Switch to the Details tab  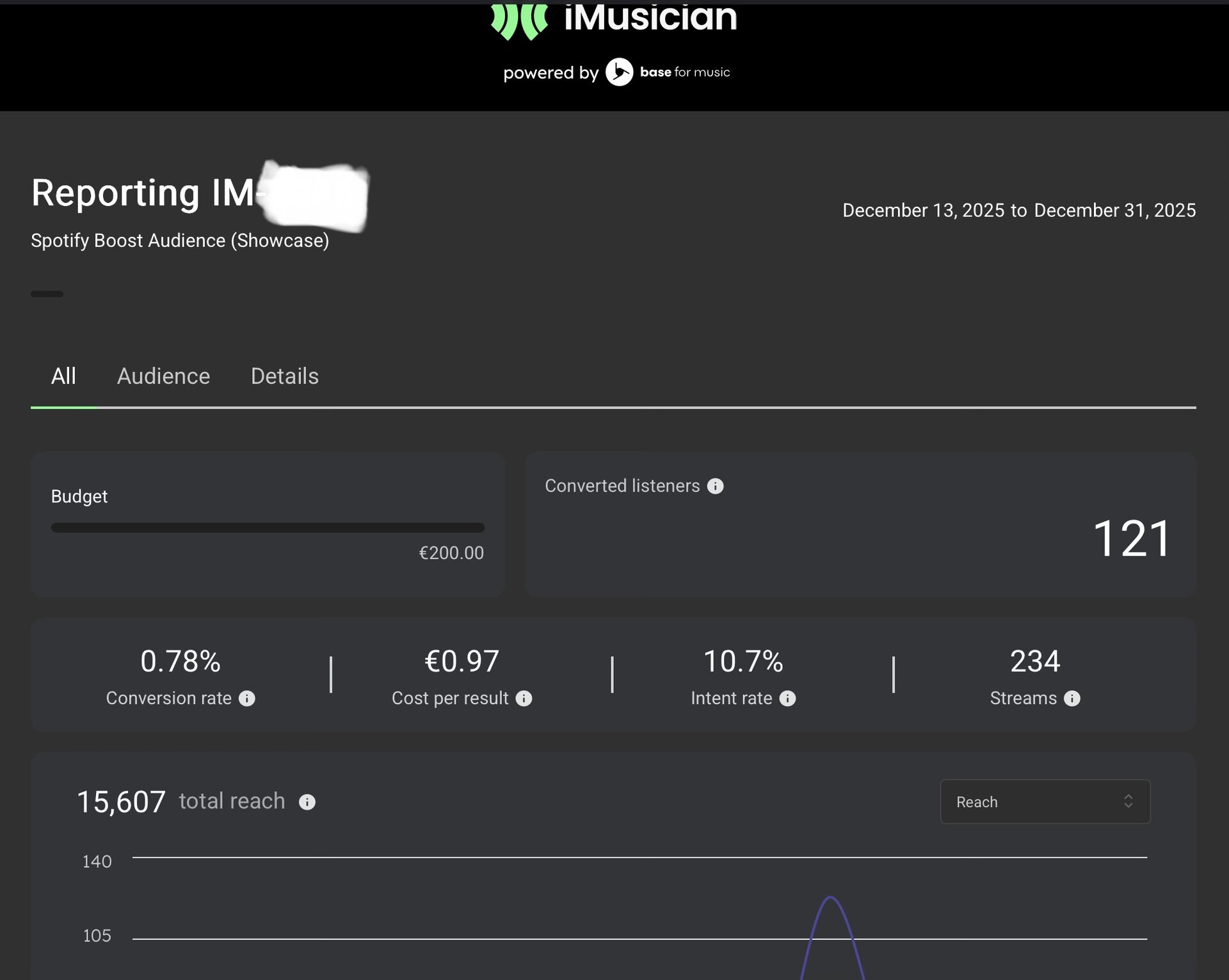[284, 376]
